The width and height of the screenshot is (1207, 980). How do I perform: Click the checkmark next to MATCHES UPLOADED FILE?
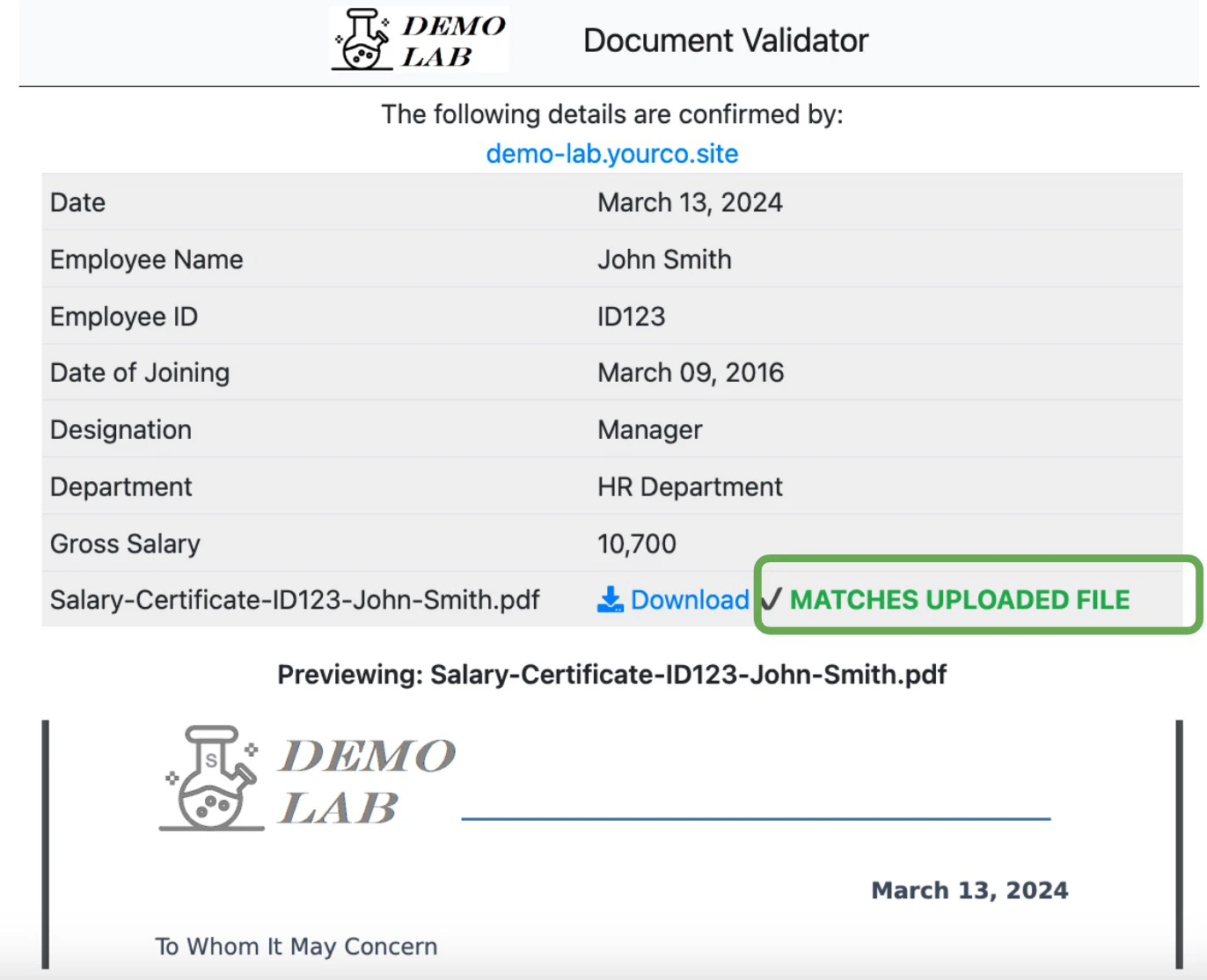[772, 599]
